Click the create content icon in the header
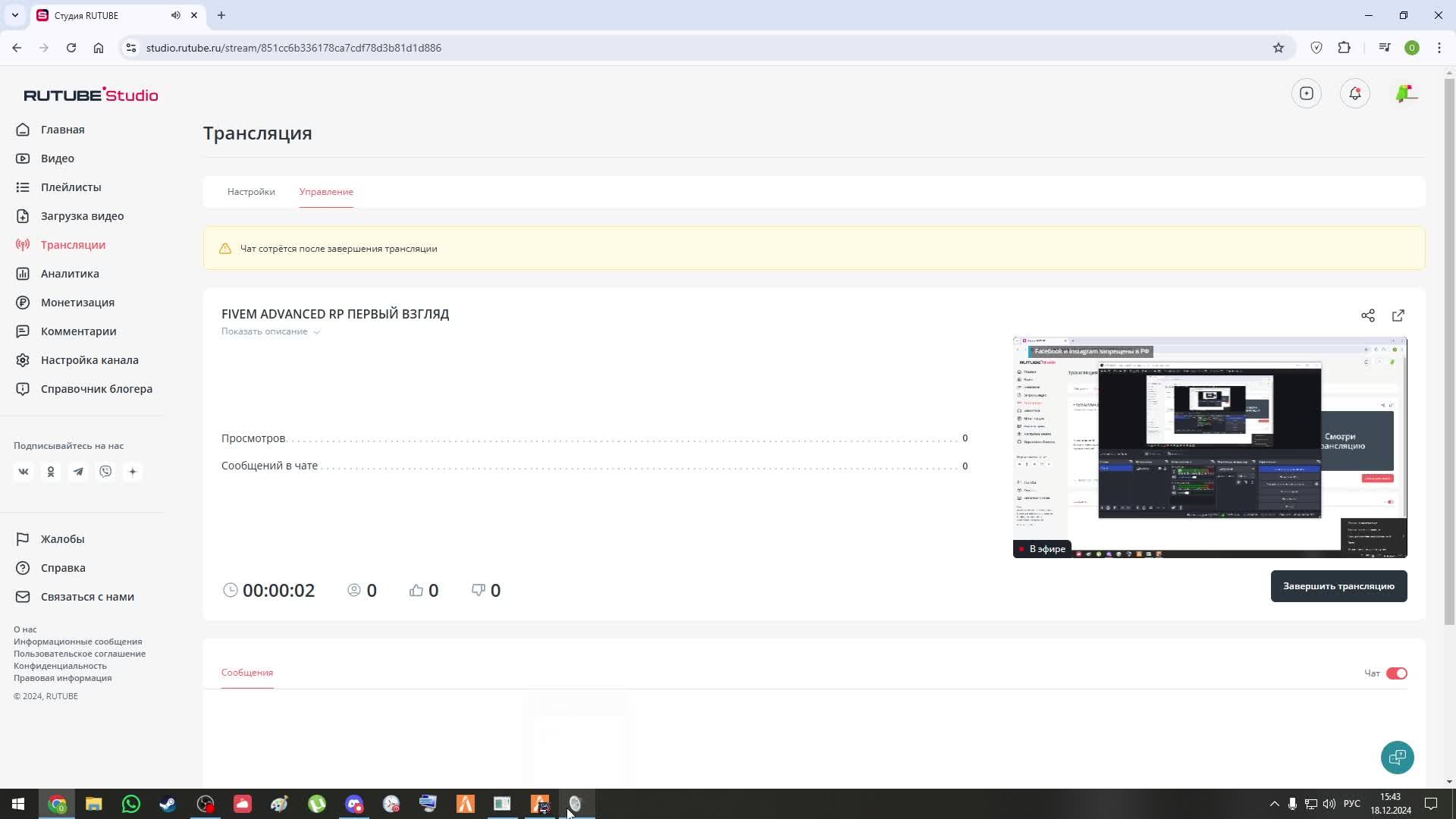The image size is (1456, 819). (1306, 93)
